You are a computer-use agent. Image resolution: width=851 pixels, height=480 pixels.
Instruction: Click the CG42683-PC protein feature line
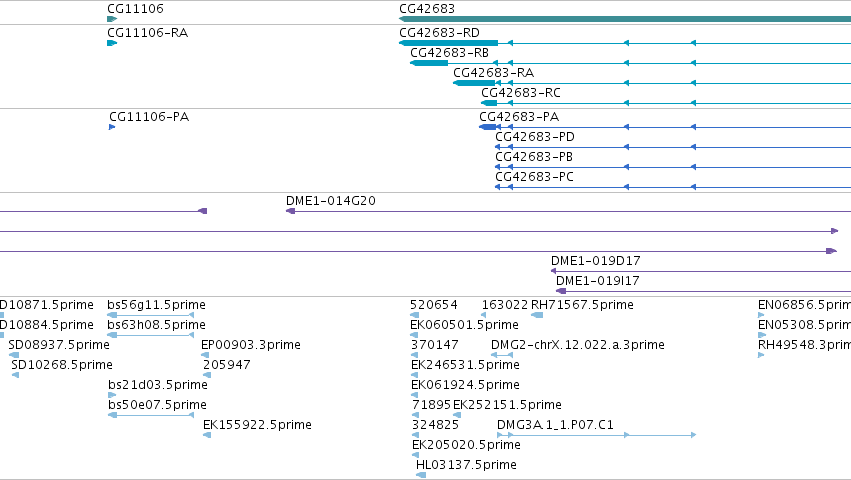(x=673, y=187)
